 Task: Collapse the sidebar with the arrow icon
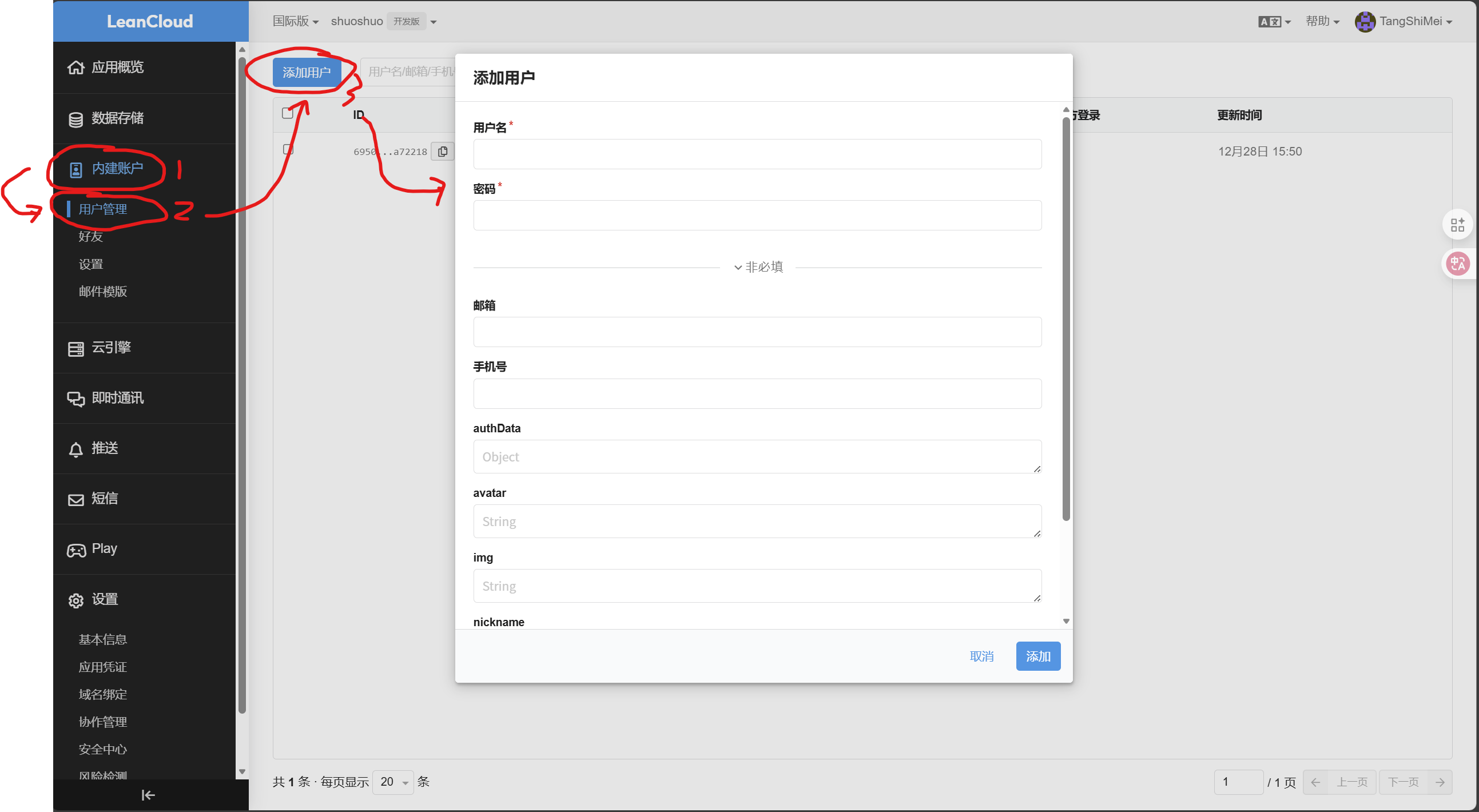click(148, 795)
